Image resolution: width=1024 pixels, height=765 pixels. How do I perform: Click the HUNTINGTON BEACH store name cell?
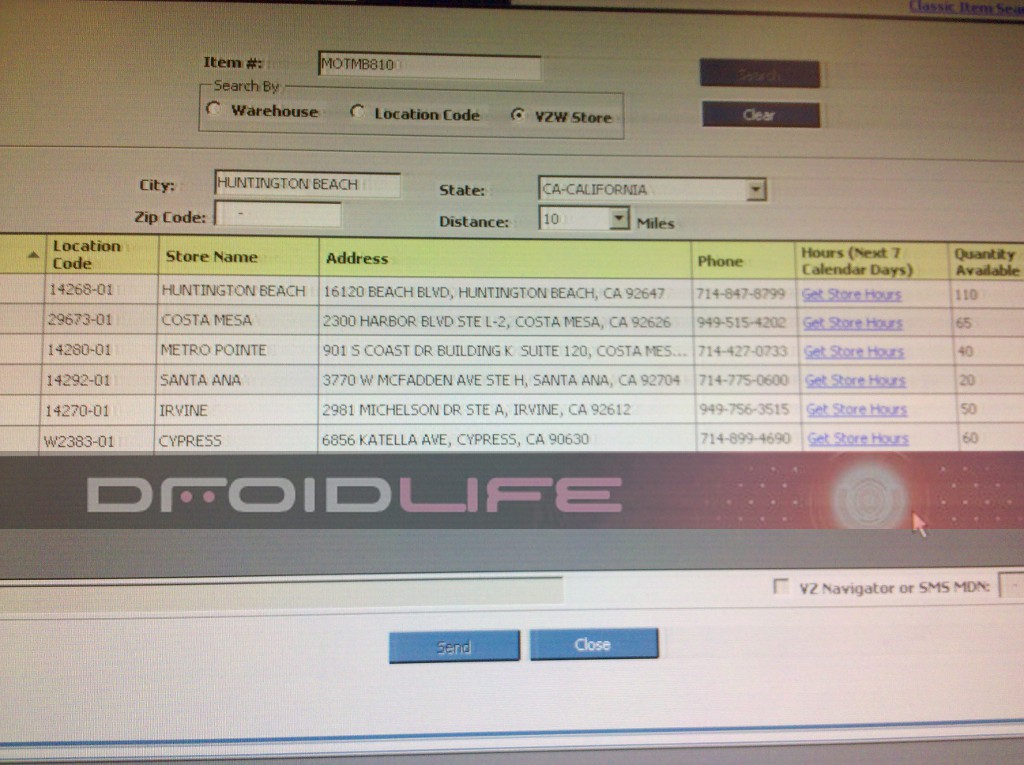click(x=233, y=291)
